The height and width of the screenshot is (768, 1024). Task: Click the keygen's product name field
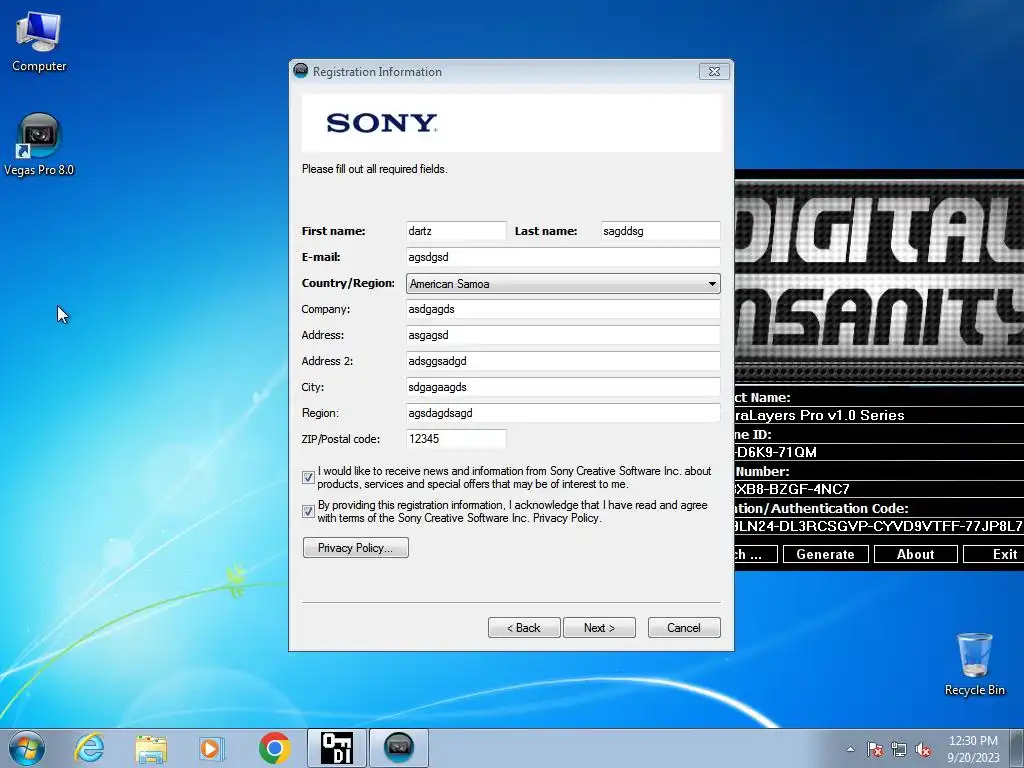pyautogui.click(x=879, y=415)
